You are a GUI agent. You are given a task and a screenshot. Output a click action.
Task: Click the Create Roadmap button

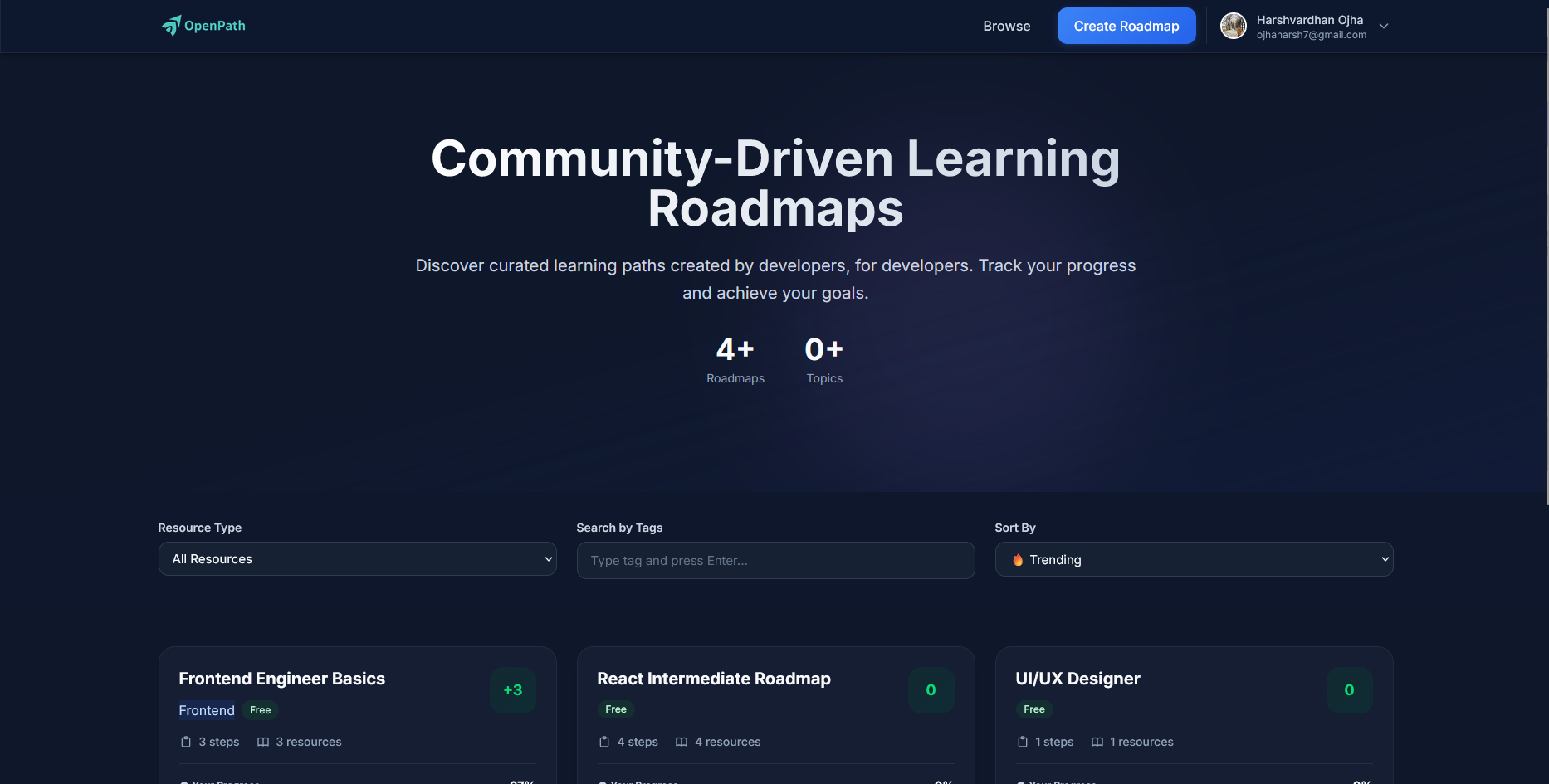[x=1126, y=26]
